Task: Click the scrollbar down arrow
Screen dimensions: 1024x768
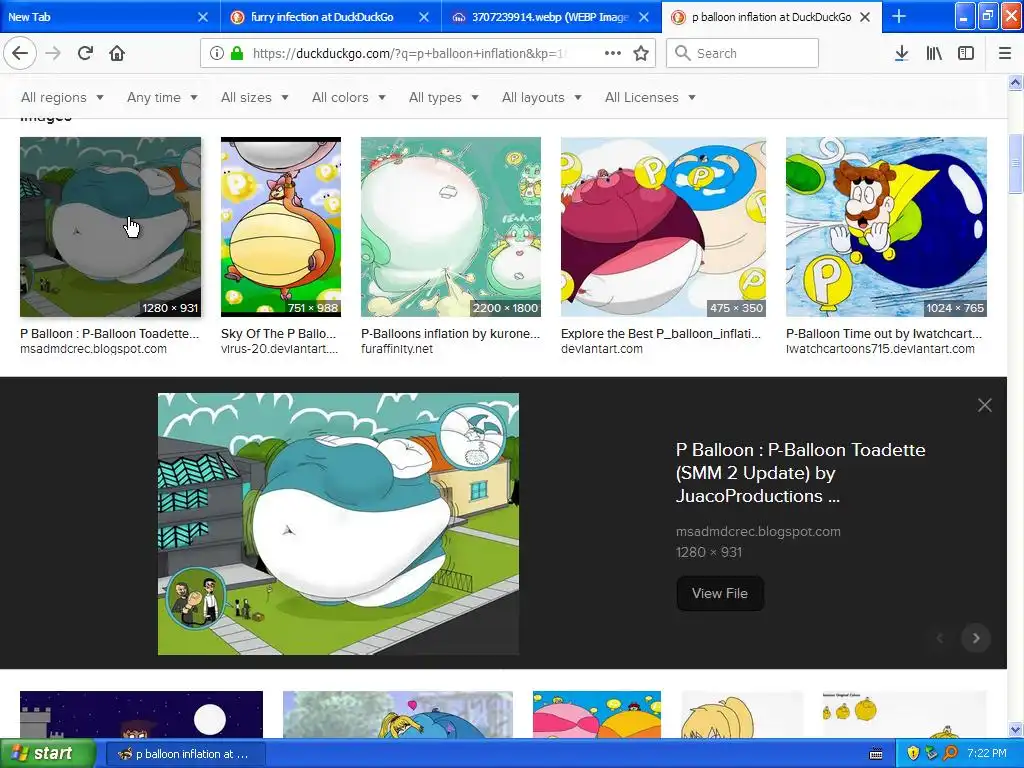Action: tap(1015, 729)
